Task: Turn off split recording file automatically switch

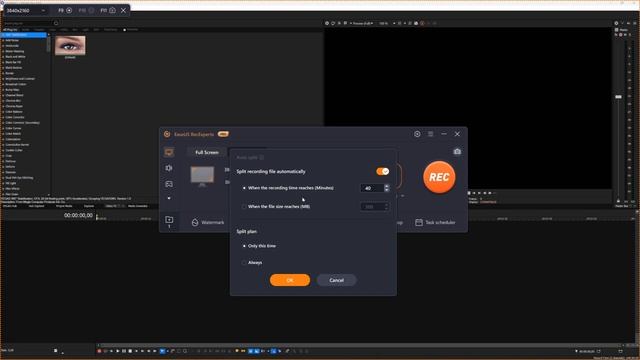Action: (382, 171)
